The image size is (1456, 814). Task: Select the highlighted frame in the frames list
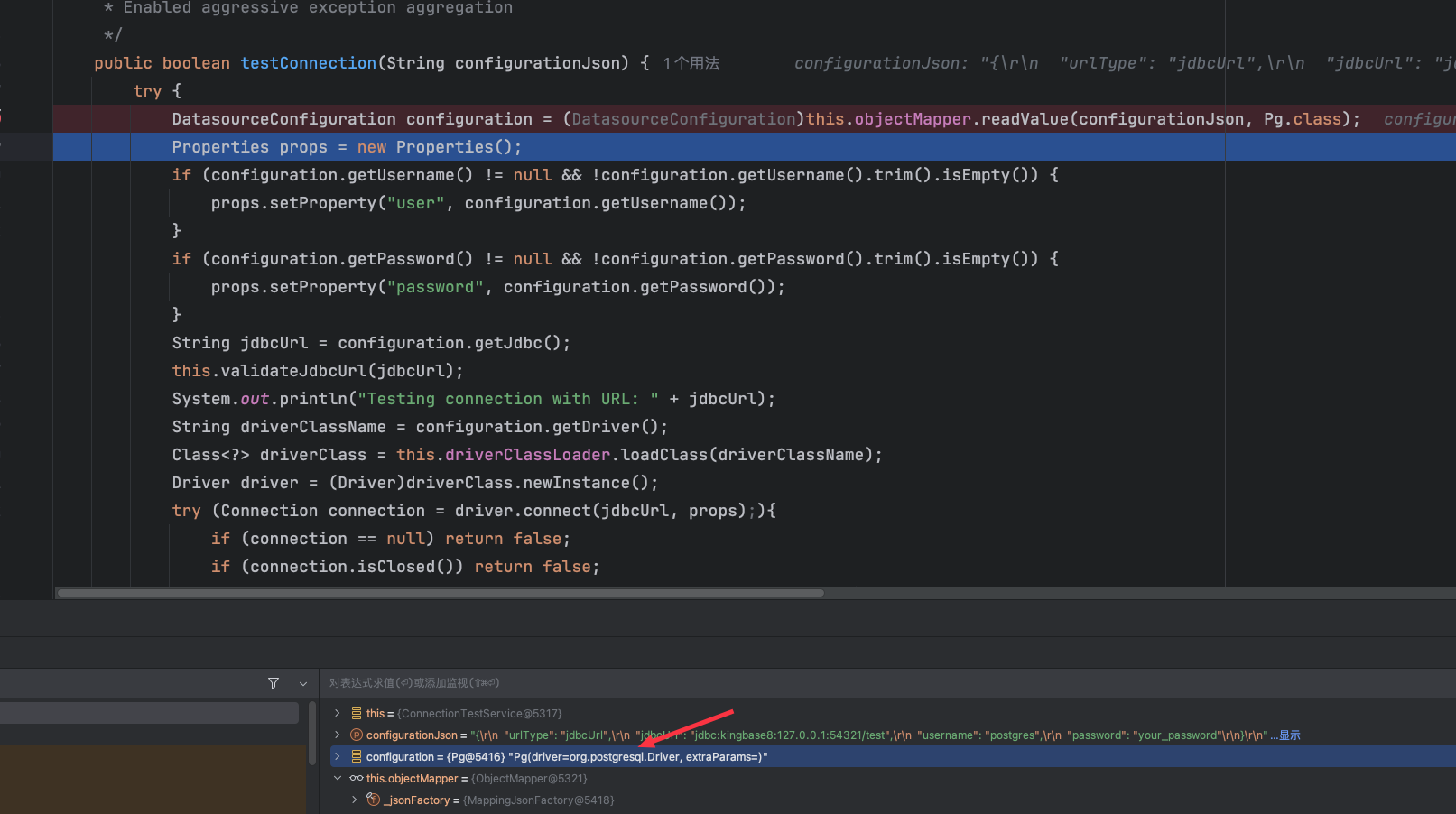pyautogui.click(x=149, y=713)
